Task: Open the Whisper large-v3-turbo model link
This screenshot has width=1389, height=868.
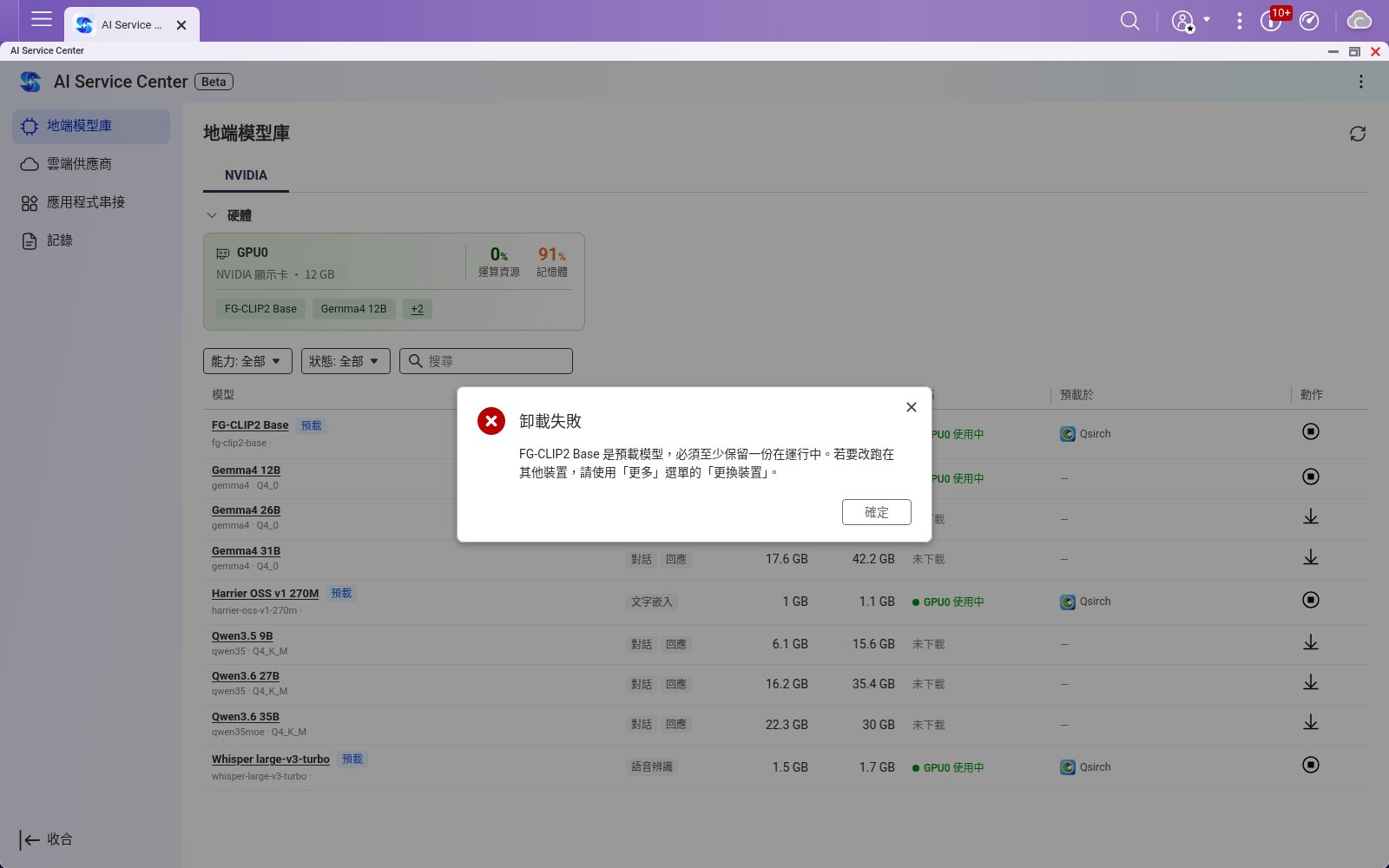Action: coord(271,759)
